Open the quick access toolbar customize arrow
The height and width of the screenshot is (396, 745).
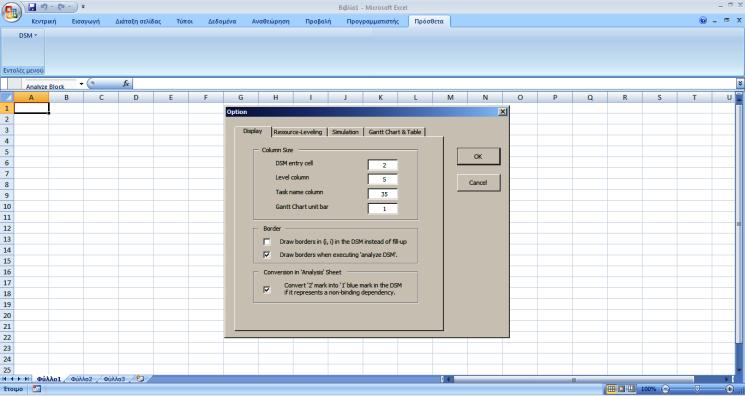coord(83,7)
